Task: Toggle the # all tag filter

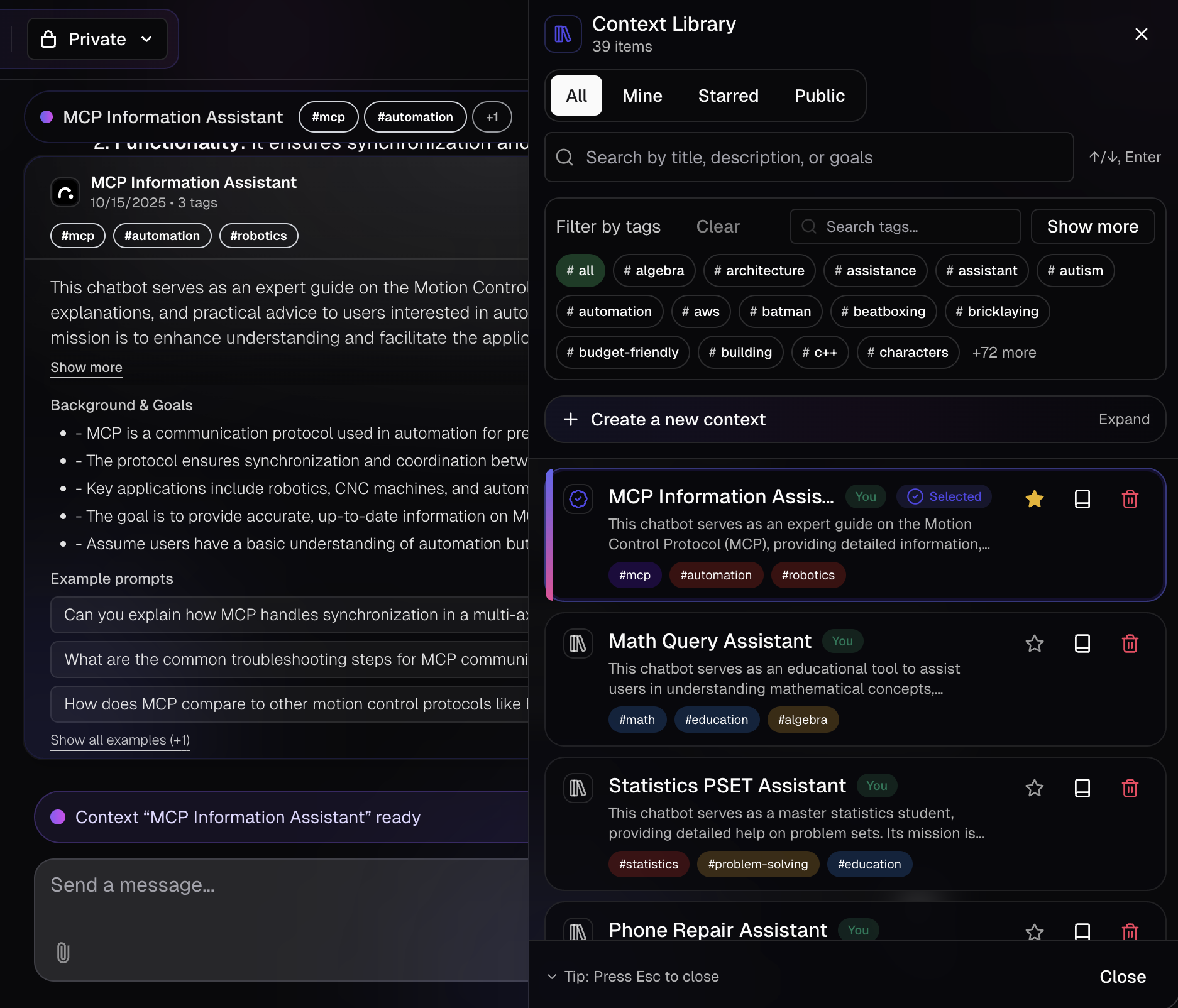Action: coord(580,271)
